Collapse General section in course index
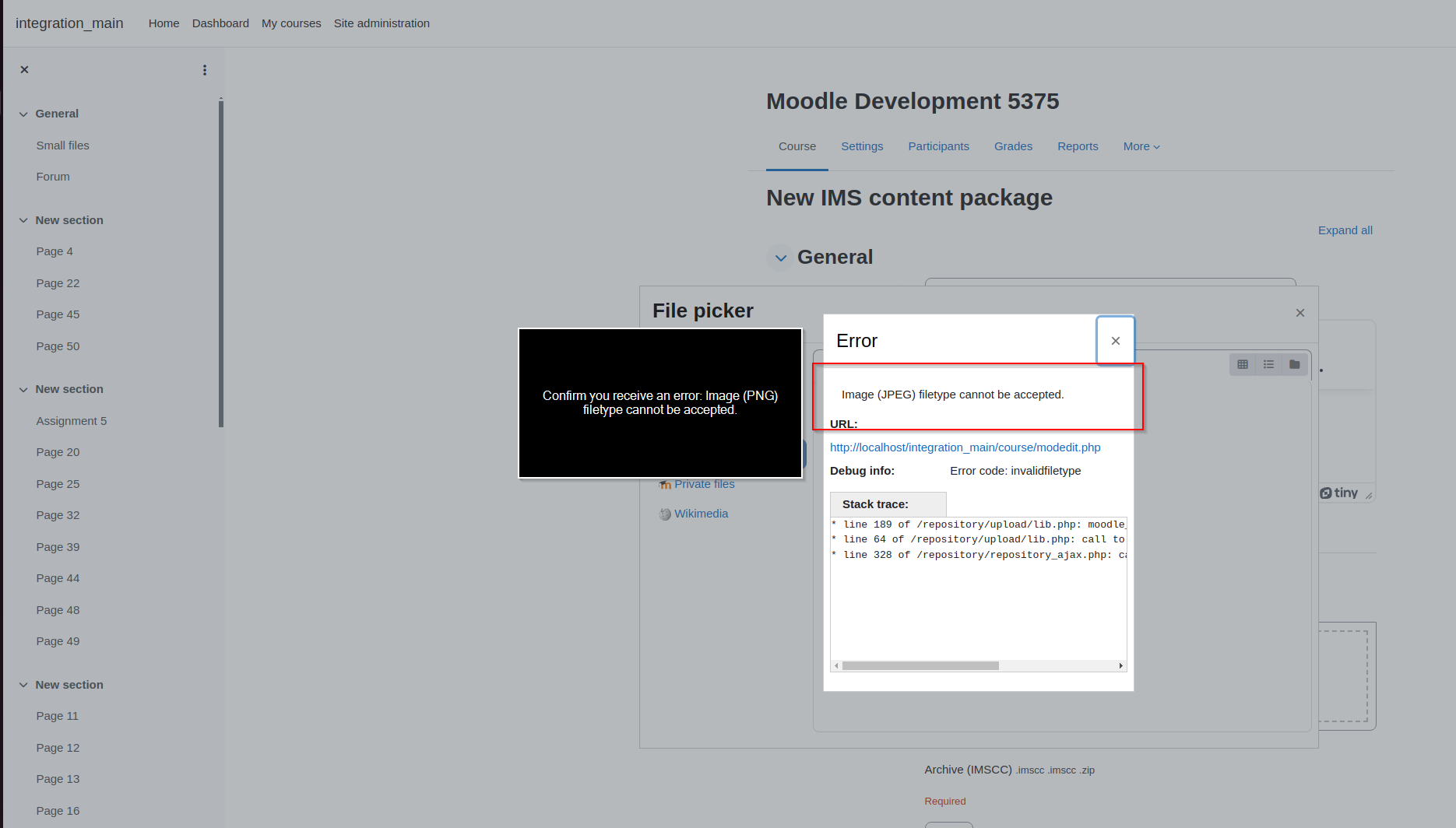The height and width of the screenshot is (828, 1456). point(23,114)
